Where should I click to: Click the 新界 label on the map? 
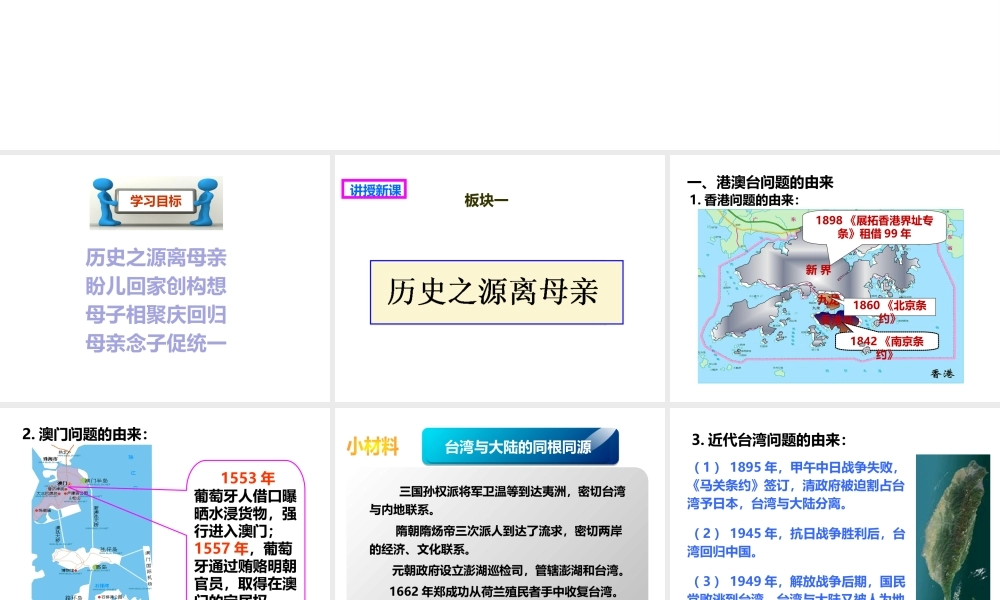[x=818, y=270]
